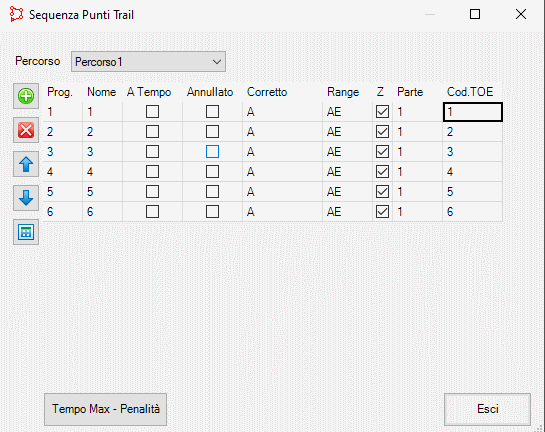Viewport: 545px width, 432px height.
Task: Select the Nome cell of row 6
Action: coord(103,212)
